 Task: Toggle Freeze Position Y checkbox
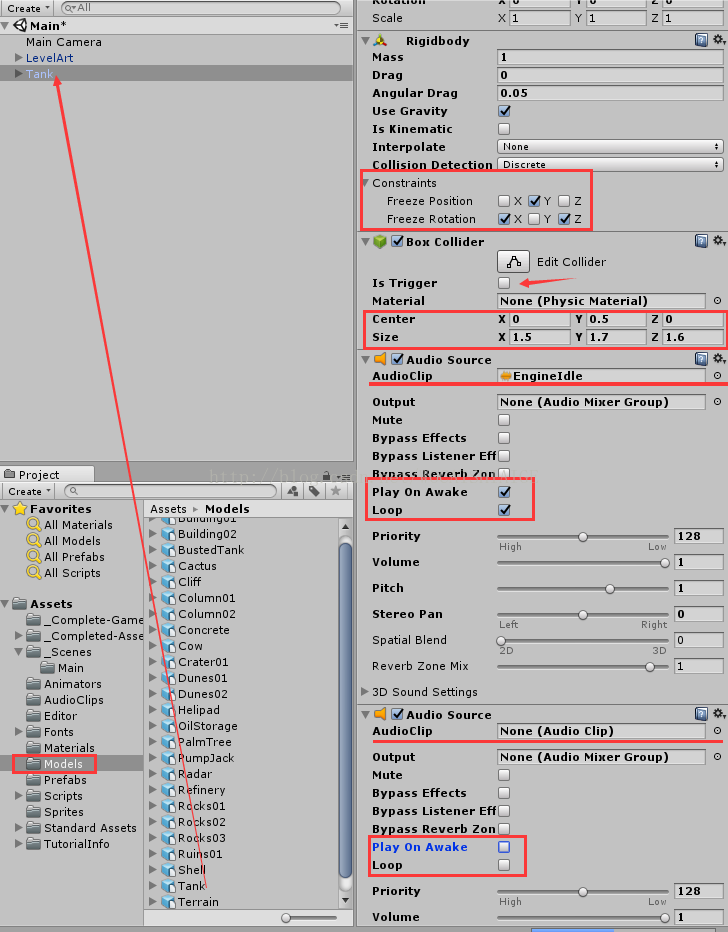534,201
